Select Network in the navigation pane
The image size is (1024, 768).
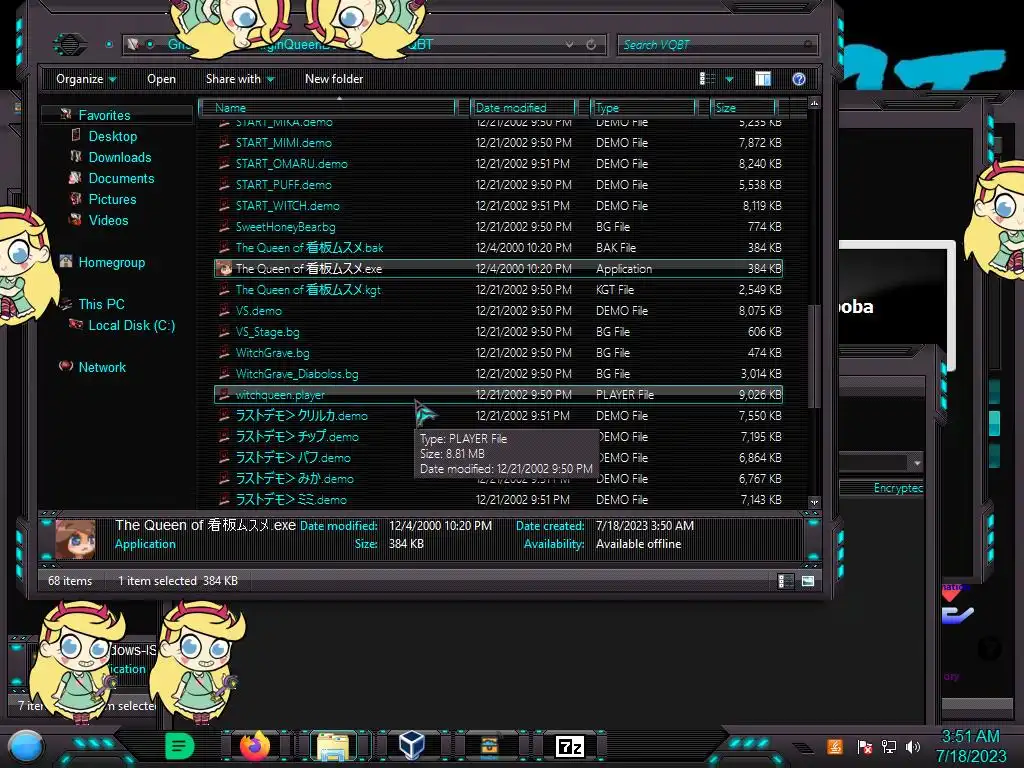pos(102,367)
